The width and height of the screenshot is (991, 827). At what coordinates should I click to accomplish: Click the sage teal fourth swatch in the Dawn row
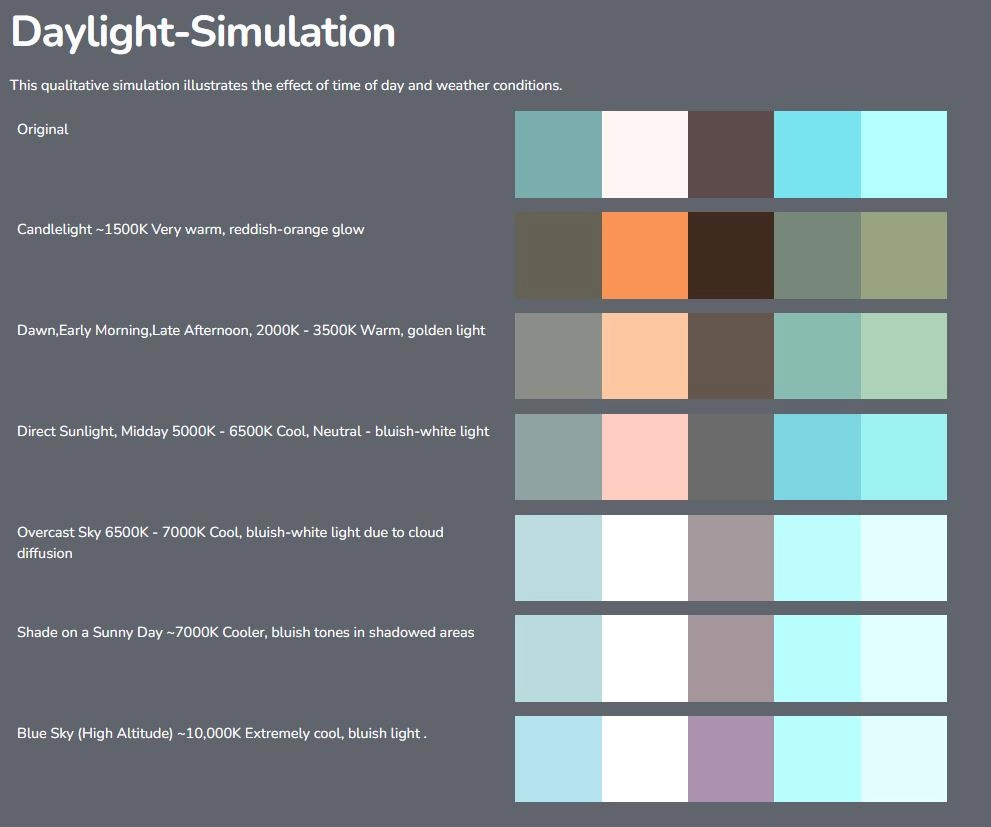[x=817, y=356]
